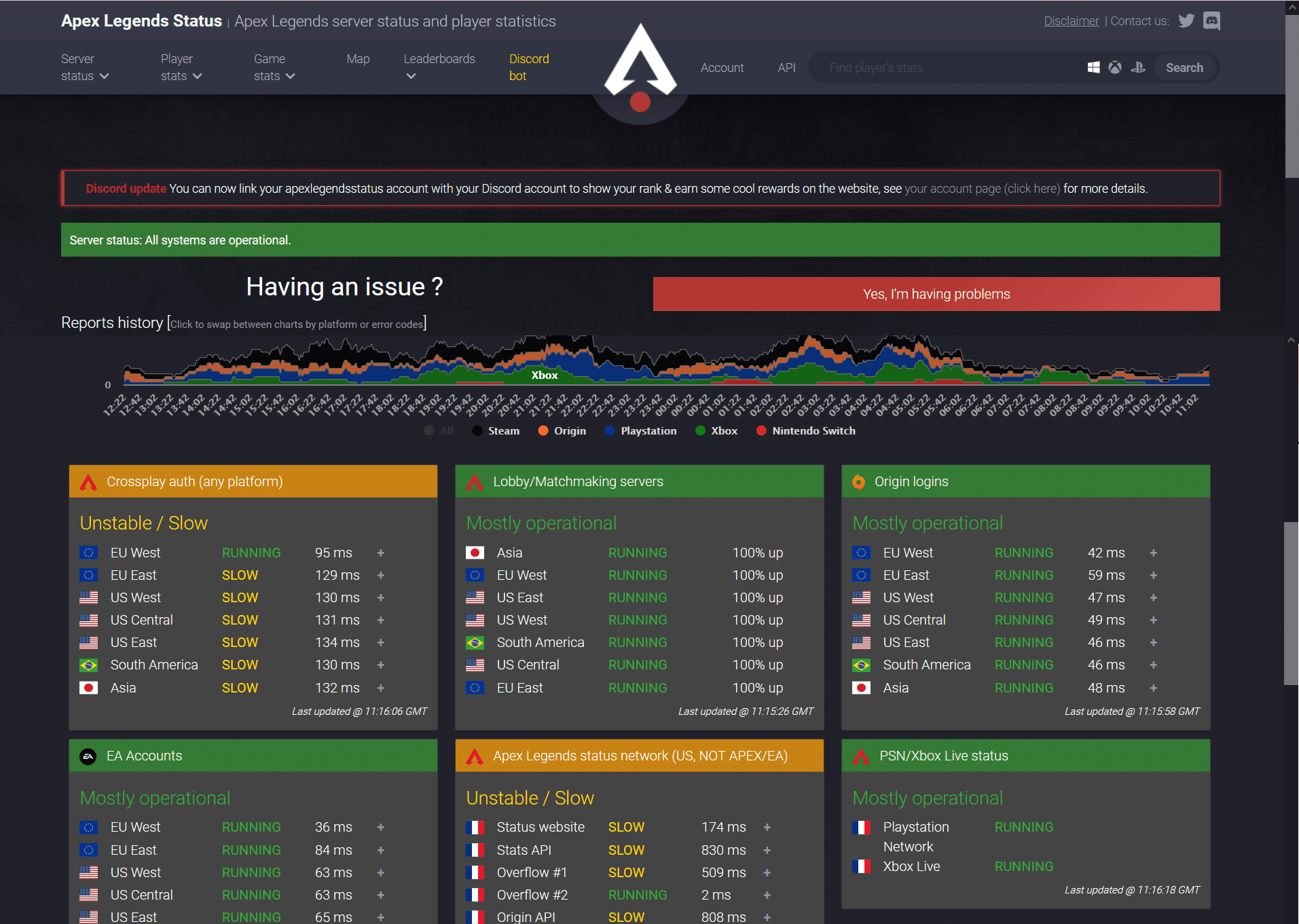Open the Disclaimer link
This screenshot has width=1299, height=924.
(x=1071, y=21)
